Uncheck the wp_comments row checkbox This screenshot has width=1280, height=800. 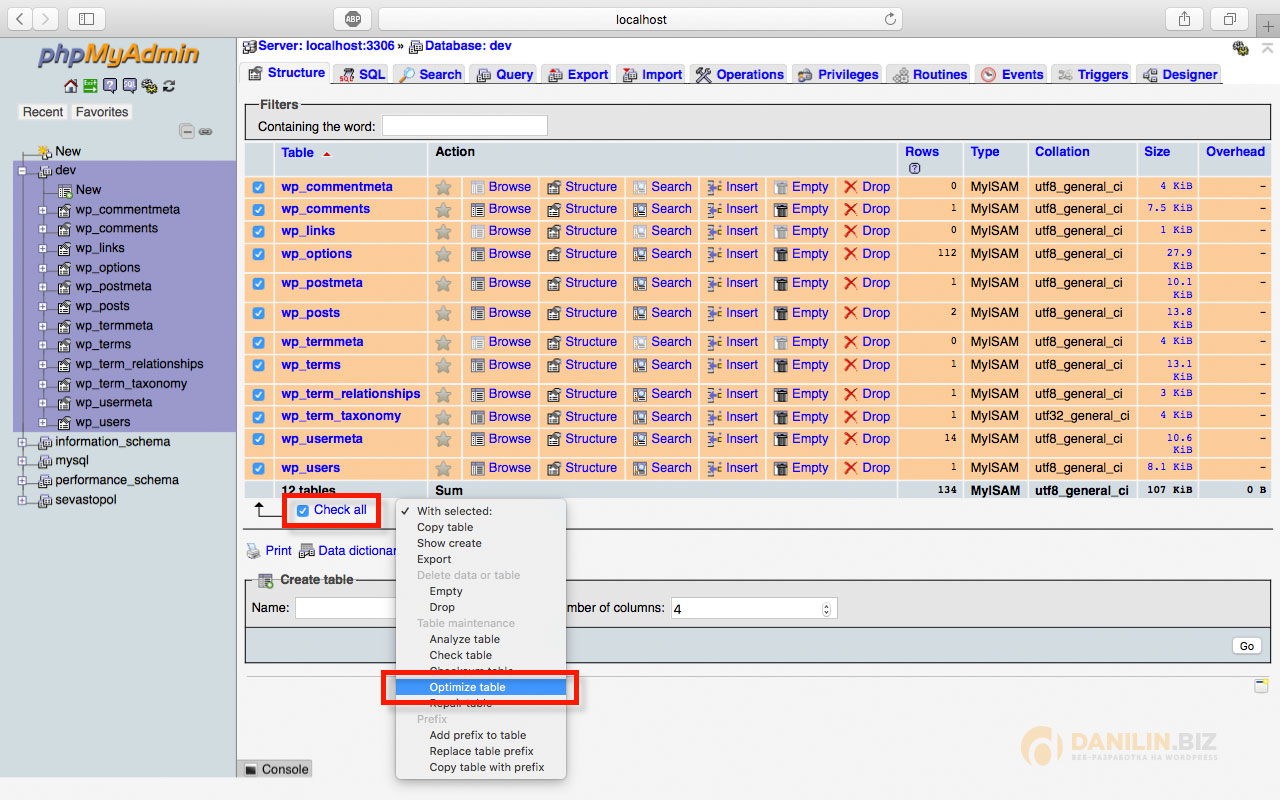tap(258, 209)
